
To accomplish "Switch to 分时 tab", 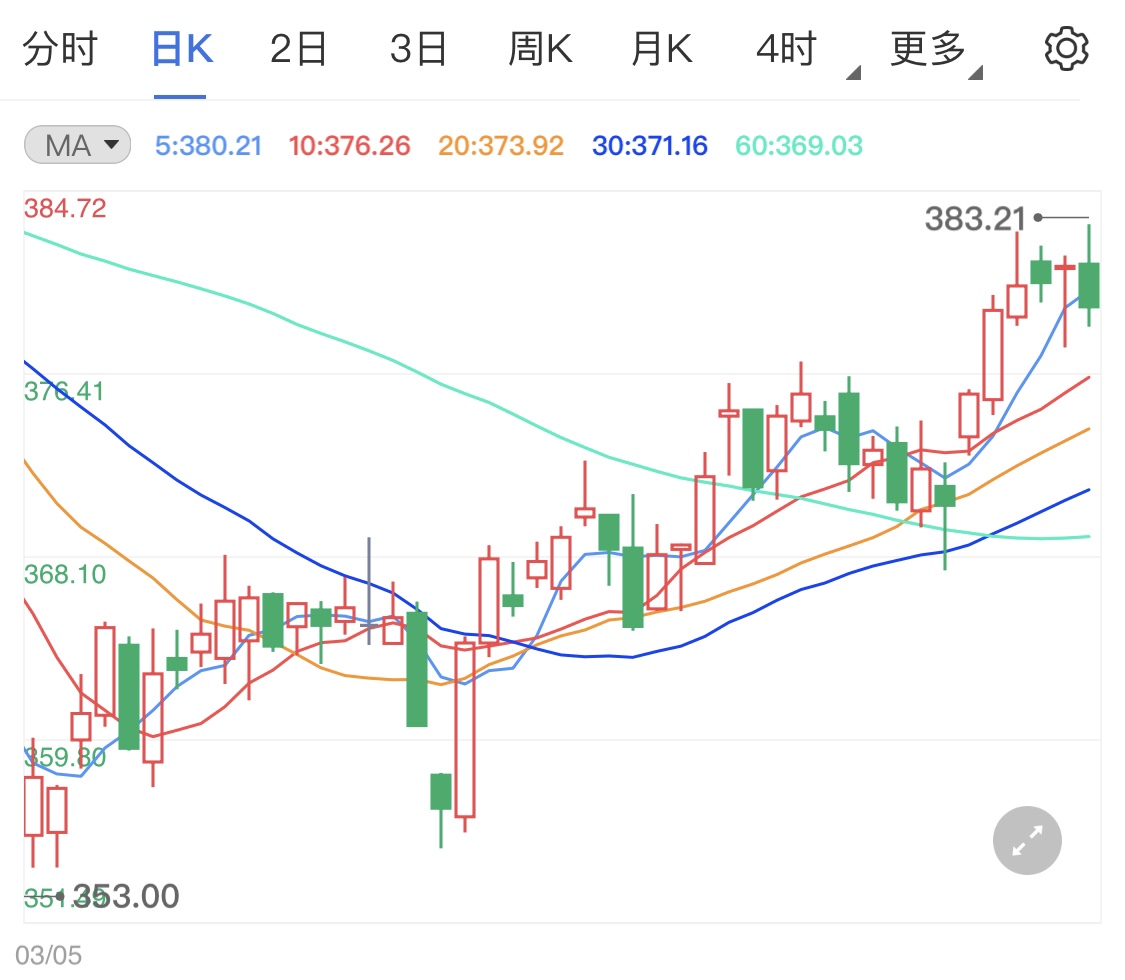I will point(60,50).
